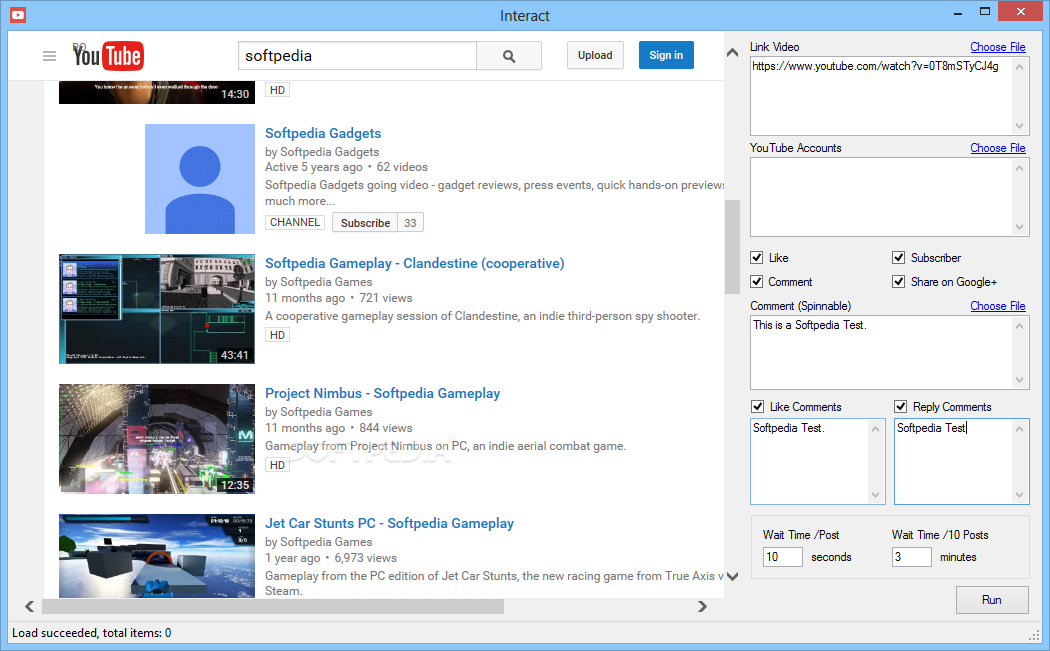Click the vertical scrollbar thumb of browser

coord(733,247)
